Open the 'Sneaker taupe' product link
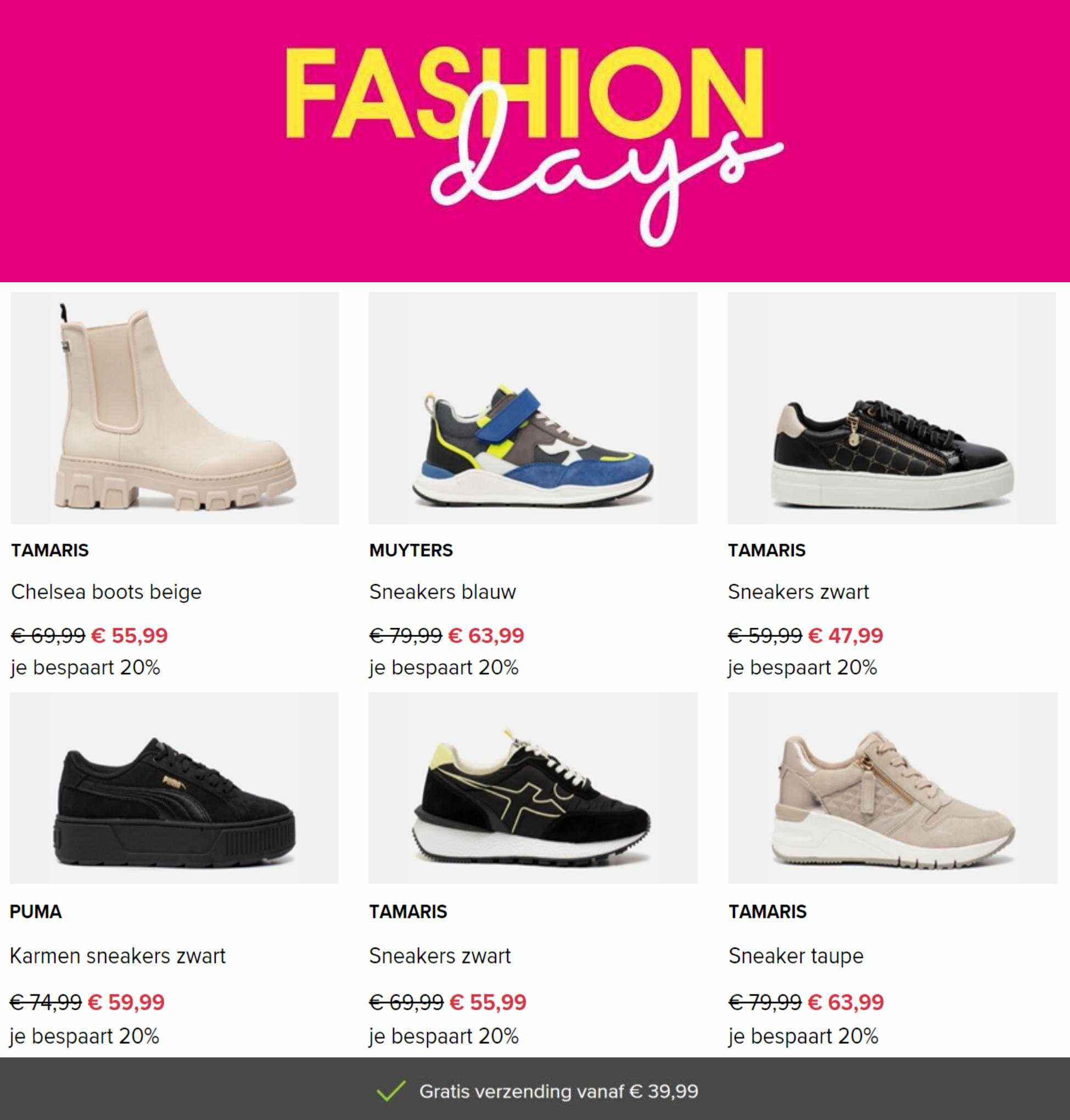1070x1120 pixels. point(796,956)
